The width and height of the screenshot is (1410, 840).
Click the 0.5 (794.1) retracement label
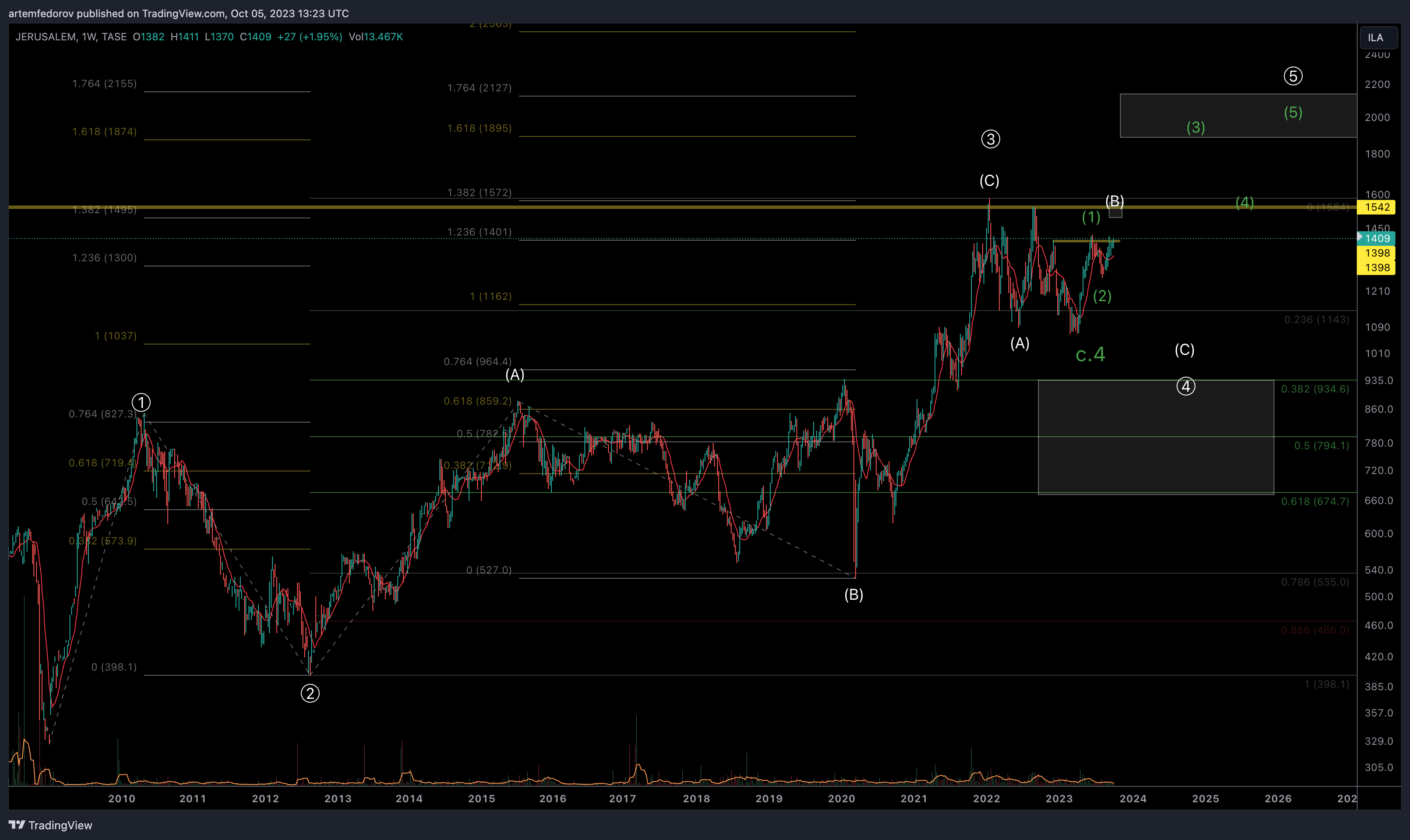point(1321,445)
